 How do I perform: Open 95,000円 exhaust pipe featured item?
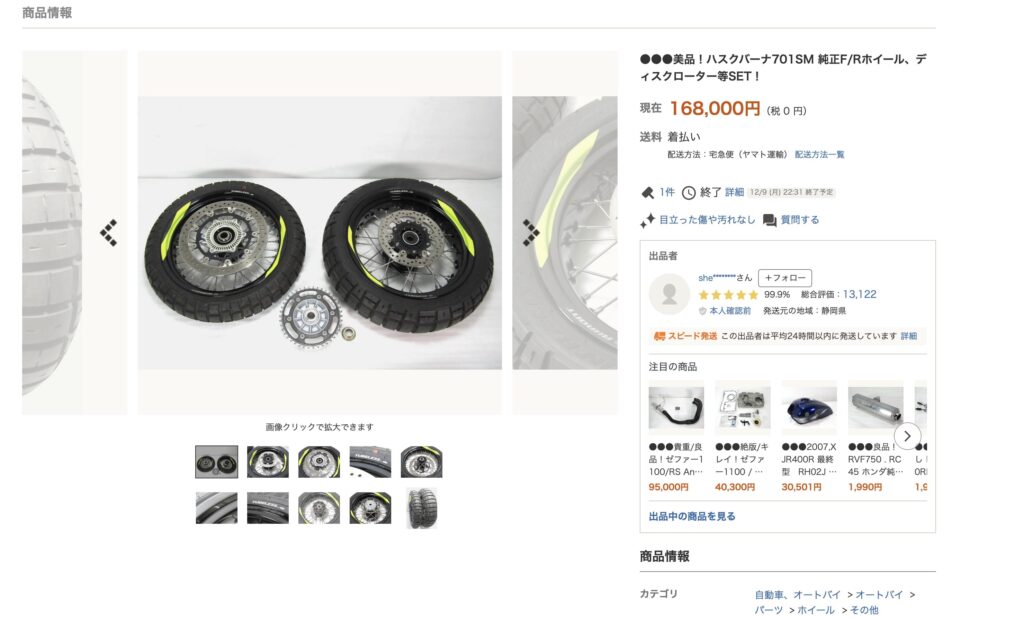(x=676, y=408)
